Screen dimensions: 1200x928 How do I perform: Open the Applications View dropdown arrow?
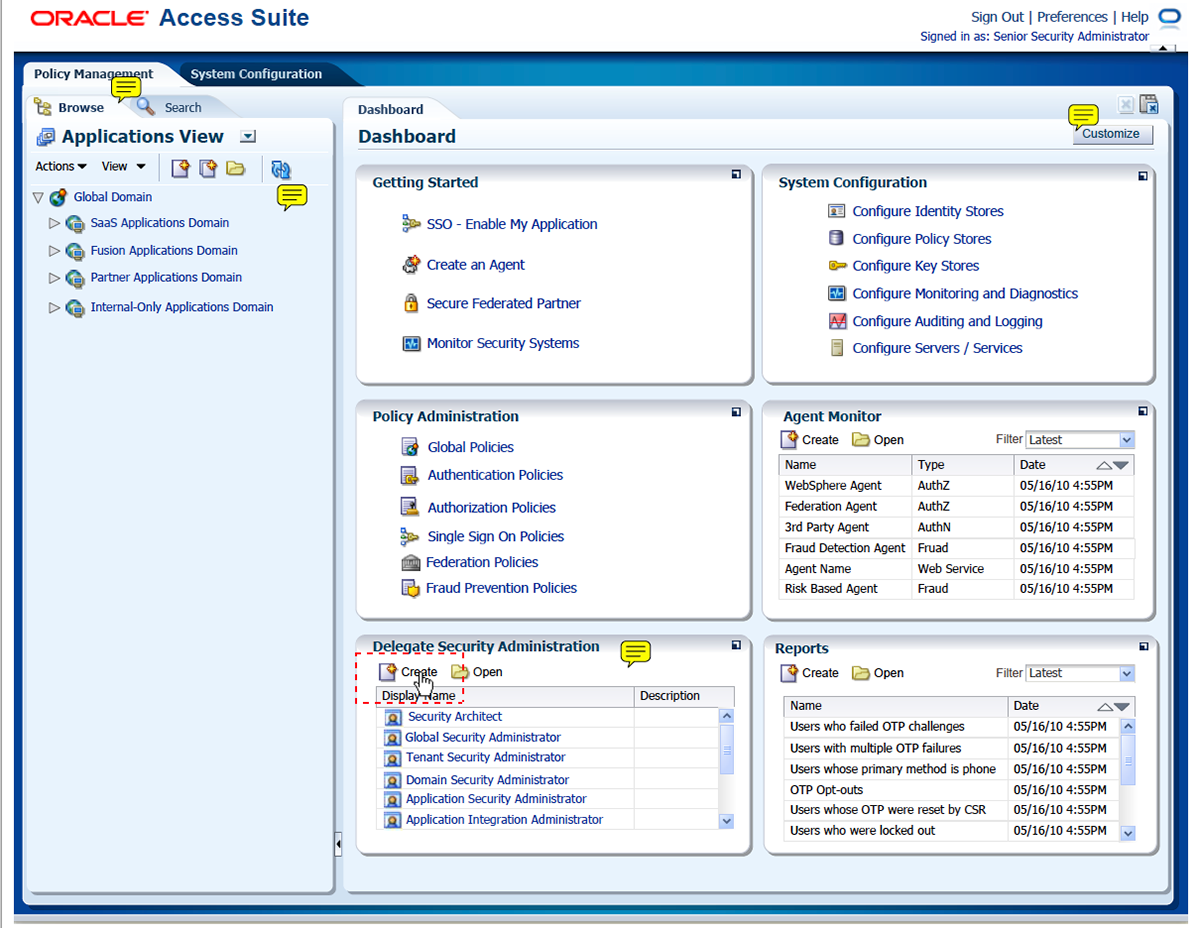pos(249,137)
